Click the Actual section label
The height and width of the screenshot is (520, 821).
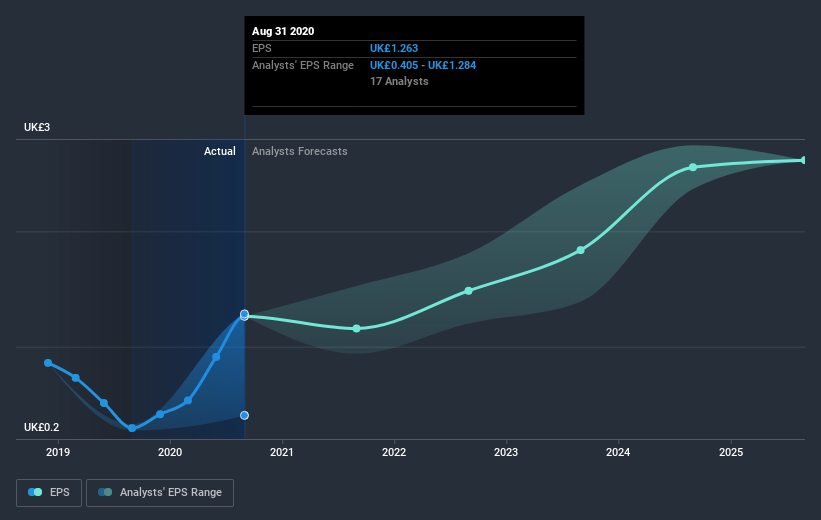point(219,151)
